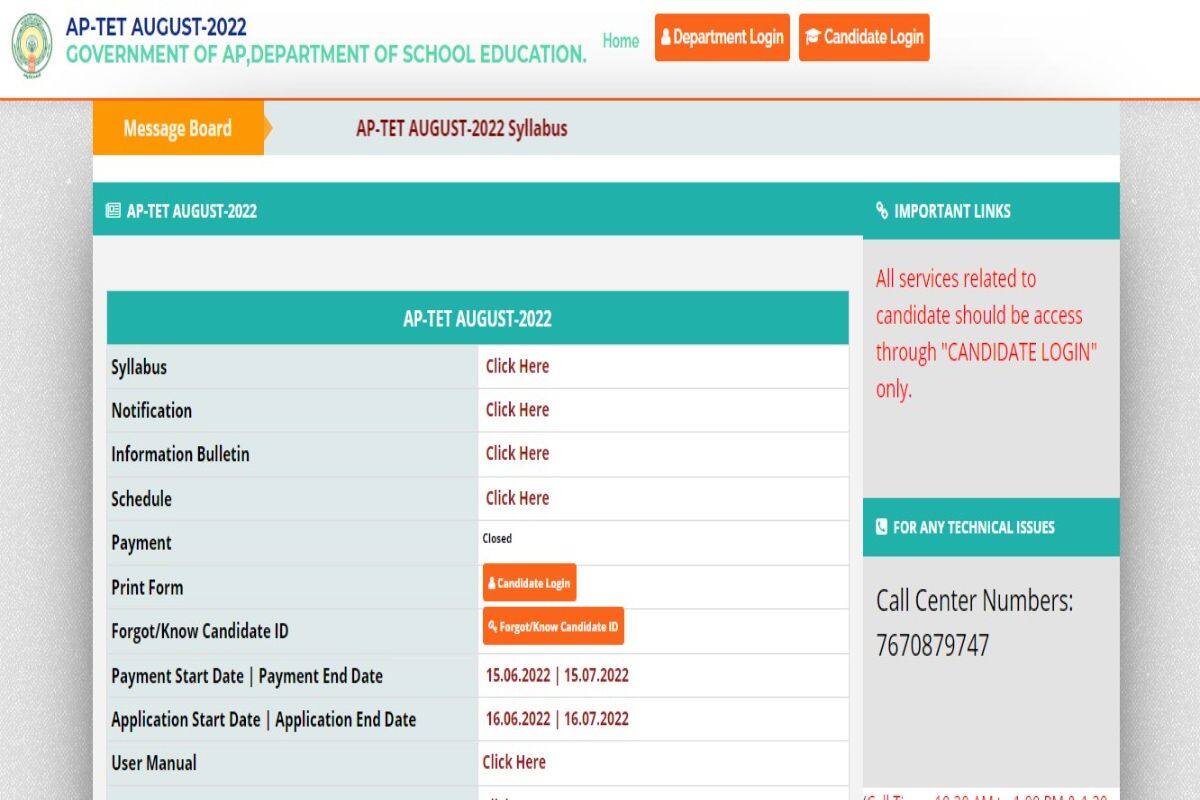The image size is (1200, 800).
Task: Open the Department Login button
Action: tap(722, 37)
